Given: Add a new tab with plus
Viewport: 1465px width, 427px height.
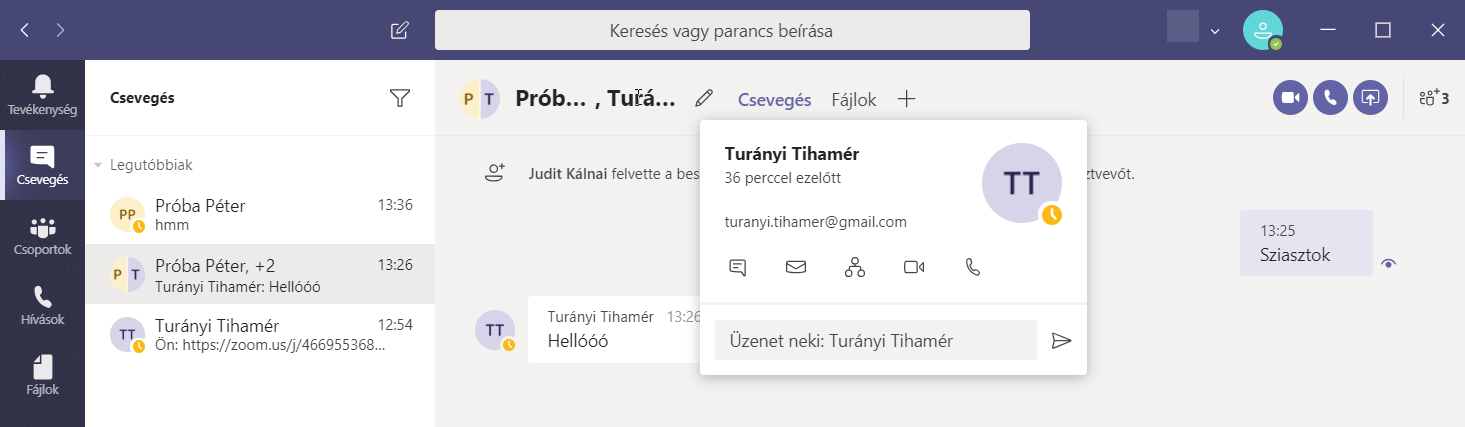Looking at the screenshot, I should [906, 99].
